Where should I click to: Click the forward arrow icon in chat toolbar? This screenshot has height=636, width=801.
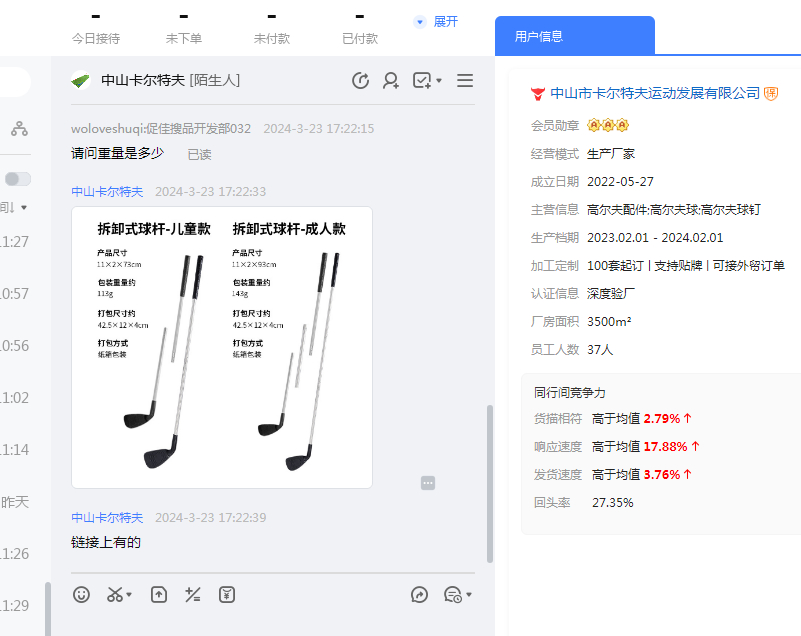point(420,595)
